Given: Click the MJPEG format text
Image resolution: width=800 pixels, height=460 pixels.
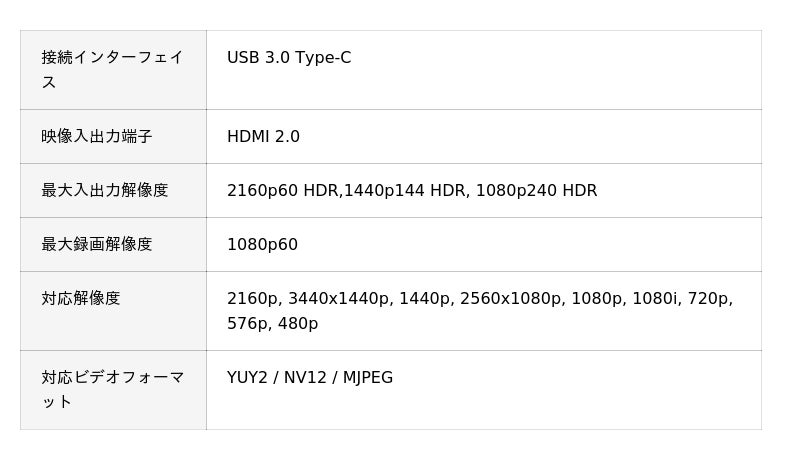Looking at the screenshot, I should point(368,378).
